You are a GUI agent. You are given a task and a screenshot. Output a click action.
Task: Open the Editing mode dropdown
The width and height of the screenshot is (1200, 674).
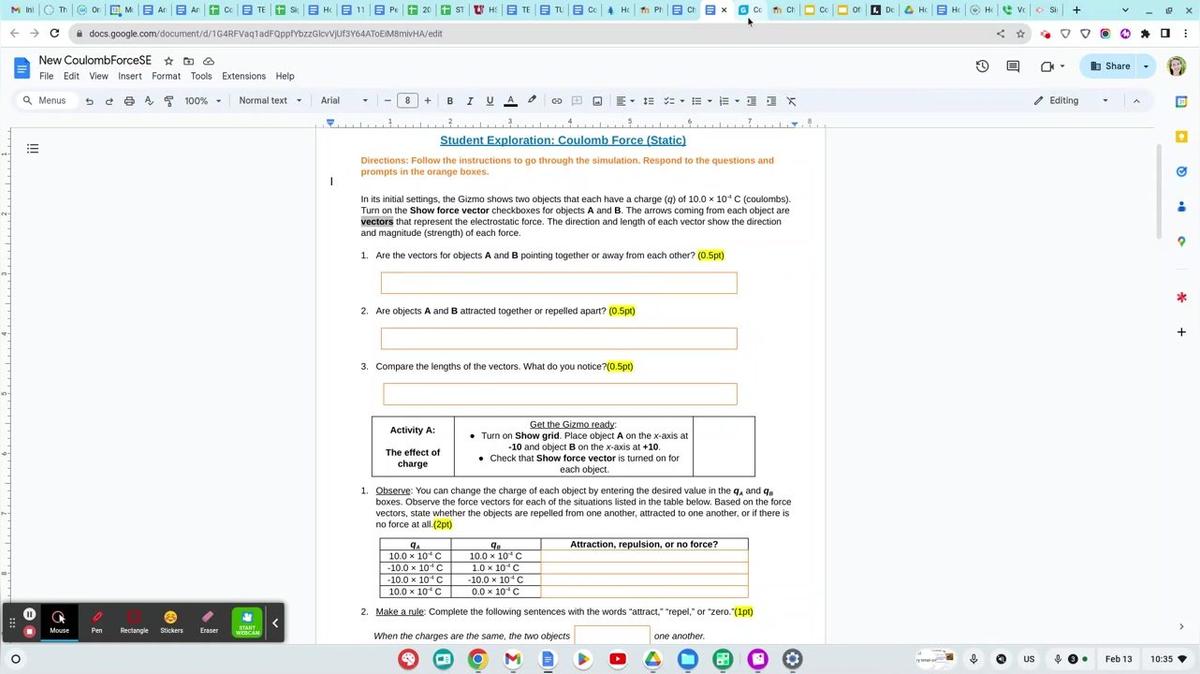pyautogui.click(x=1071, y=101)
